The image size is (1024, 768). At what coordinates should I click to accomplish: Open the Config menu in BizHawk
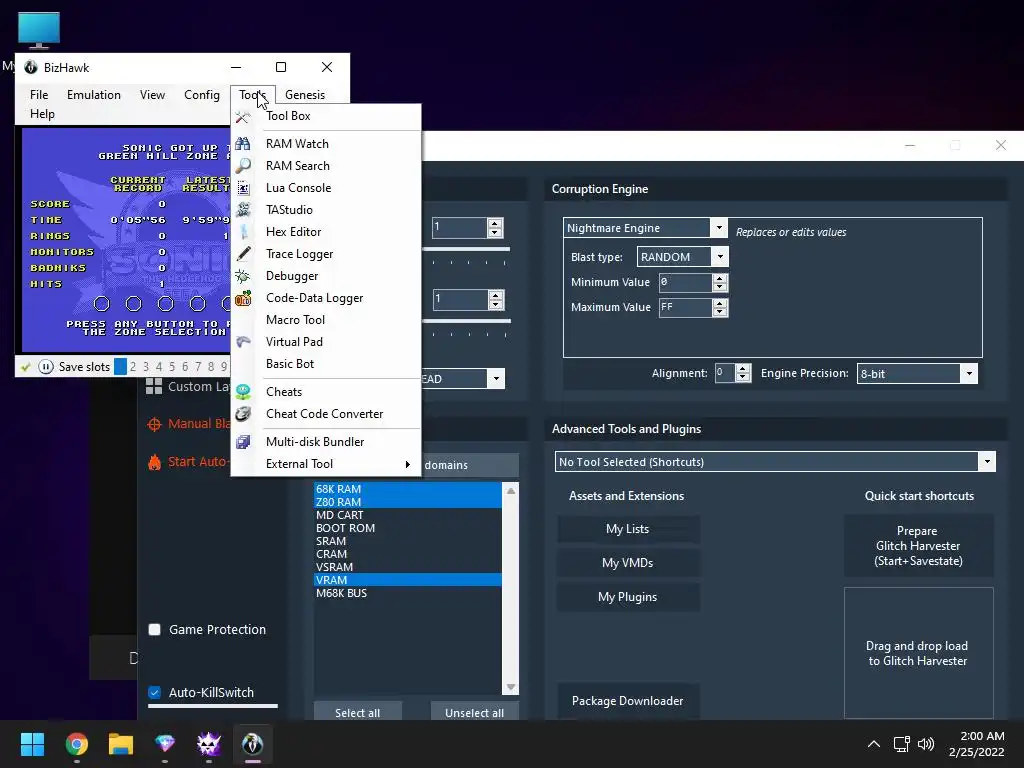click(x=202, y=95)
